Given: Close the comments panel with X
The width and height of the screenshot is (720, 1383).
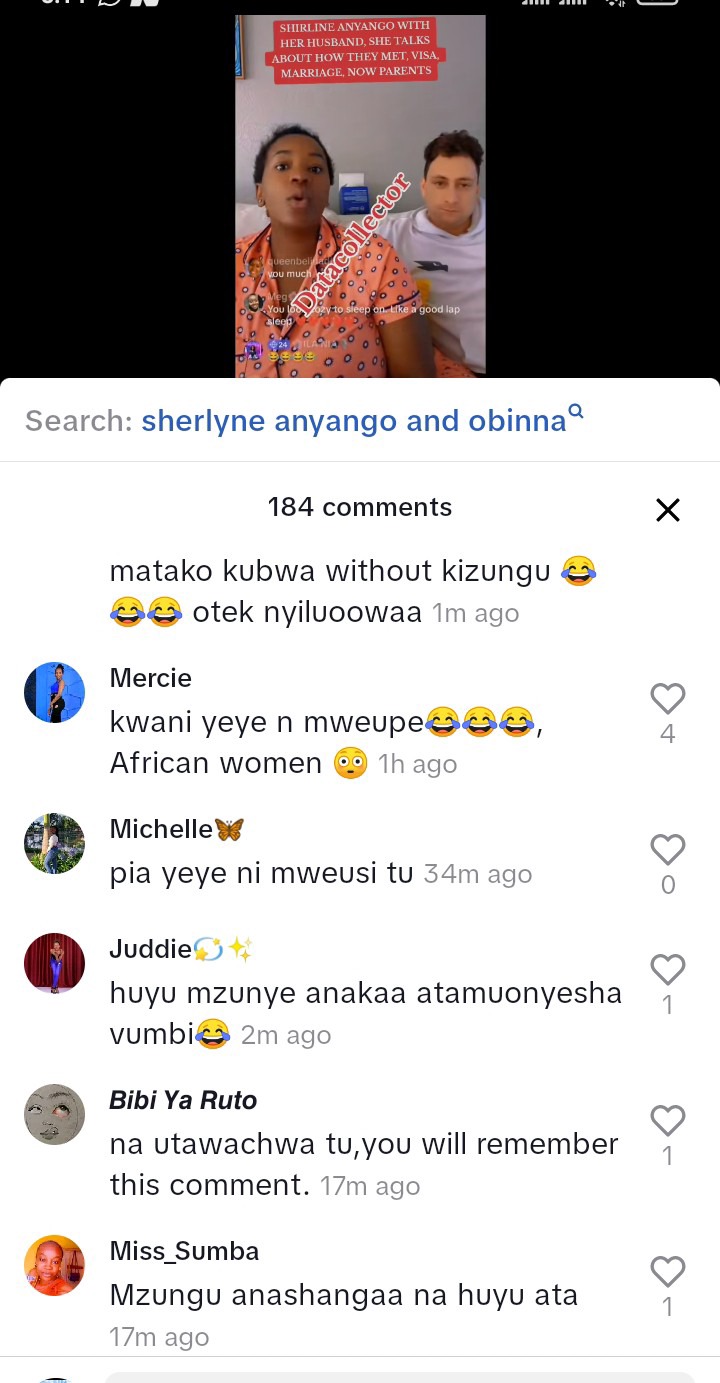Looking at the screenshot, I should point(668,510).
